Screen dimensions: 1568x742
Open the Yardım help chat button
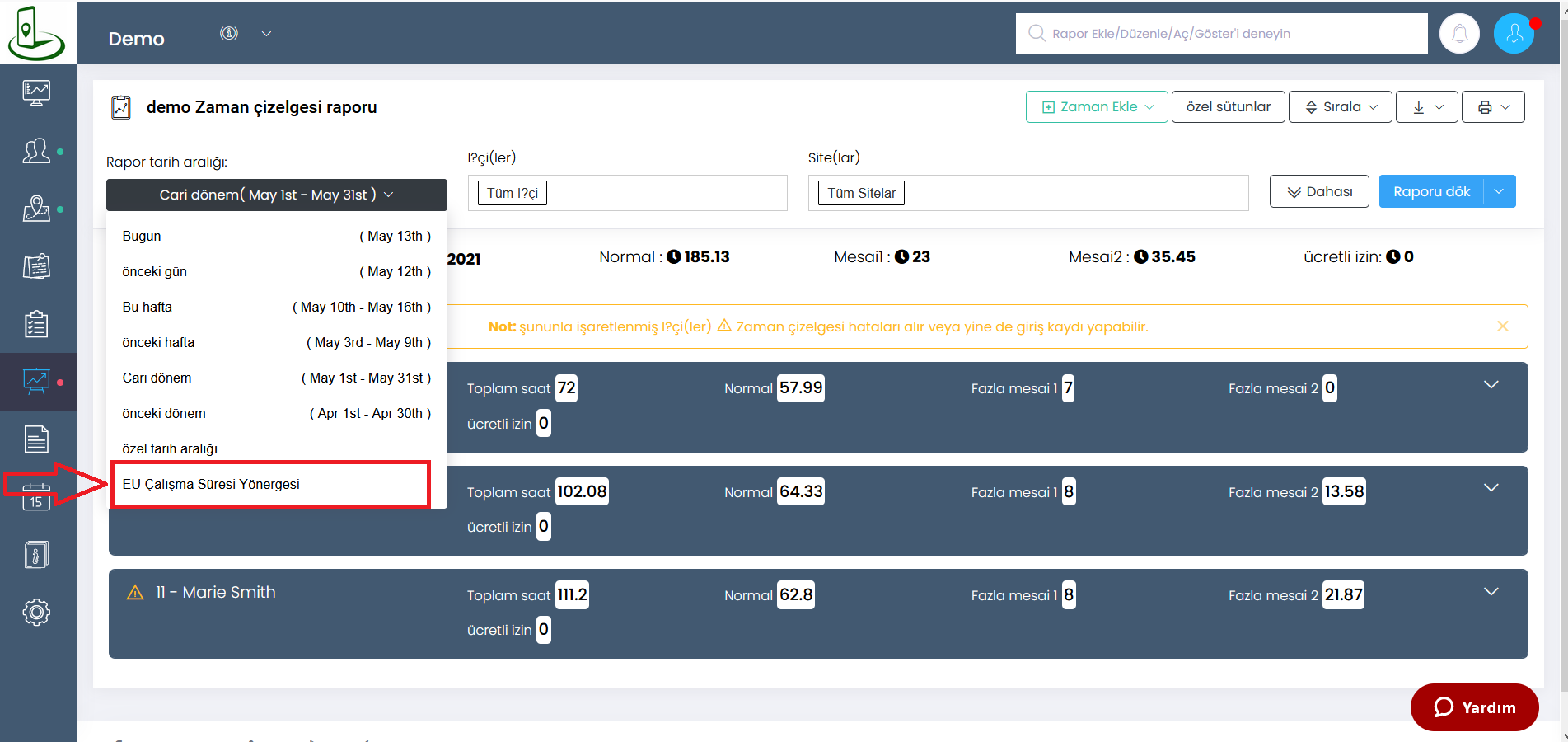[1474, 707]
